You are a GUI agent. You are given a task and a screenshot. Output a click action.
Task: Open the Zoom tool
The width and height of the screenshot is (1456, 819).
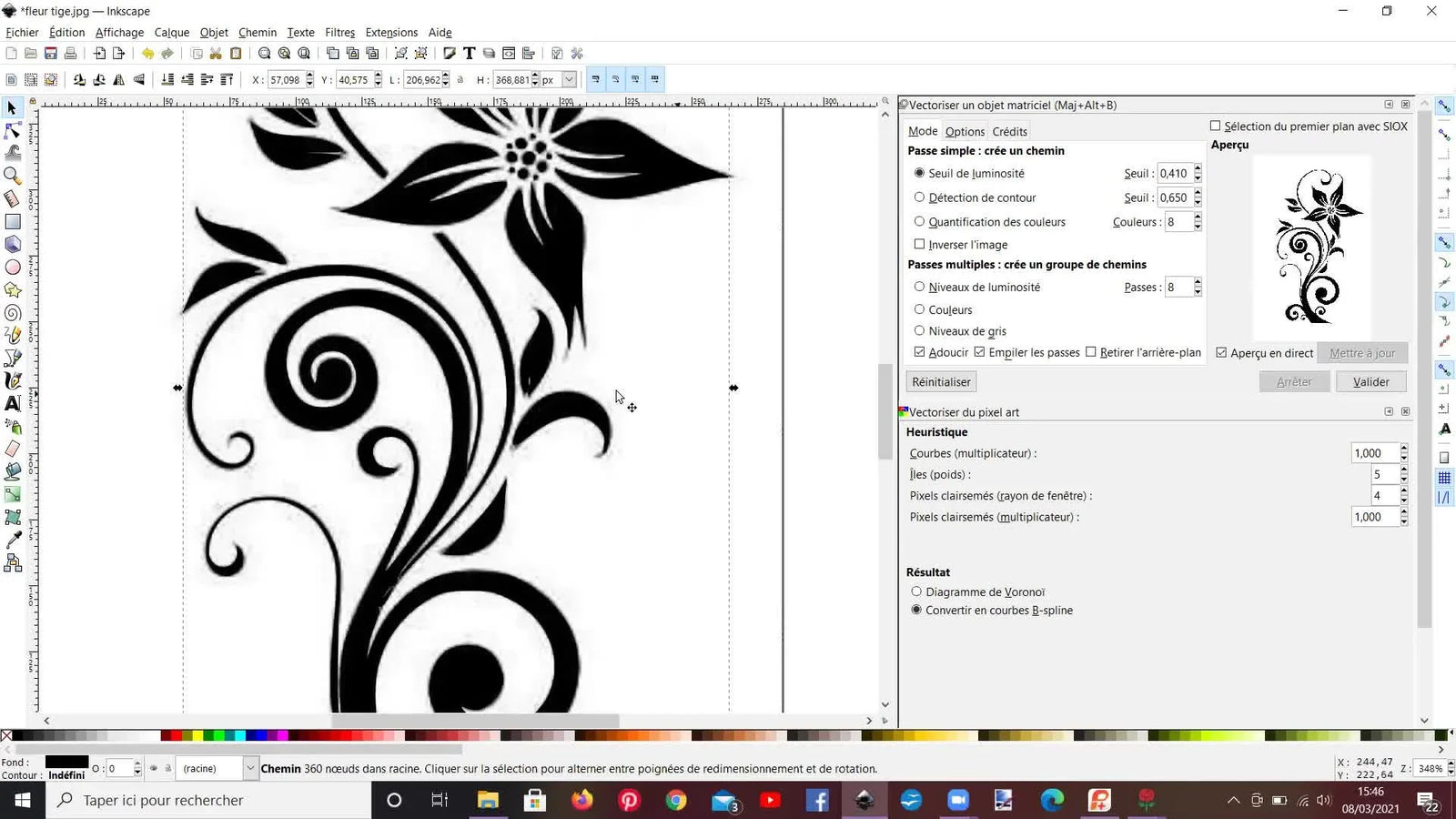click(x=13, y=176)
